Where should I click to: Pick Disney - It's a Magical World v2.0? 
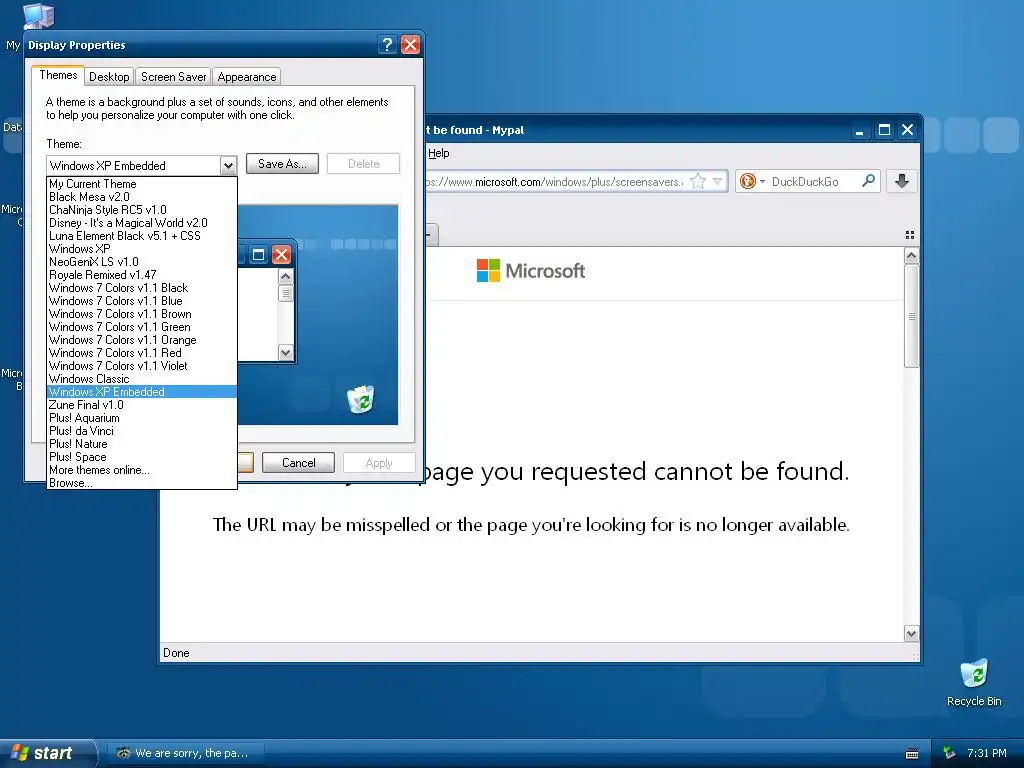142,223
